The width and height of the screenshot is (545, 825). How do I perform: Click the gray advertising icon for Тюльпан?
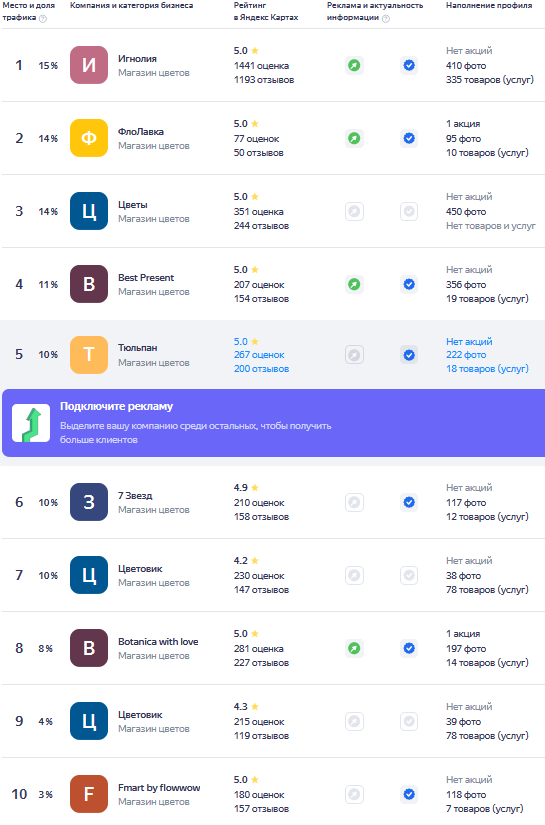point(355,355)
